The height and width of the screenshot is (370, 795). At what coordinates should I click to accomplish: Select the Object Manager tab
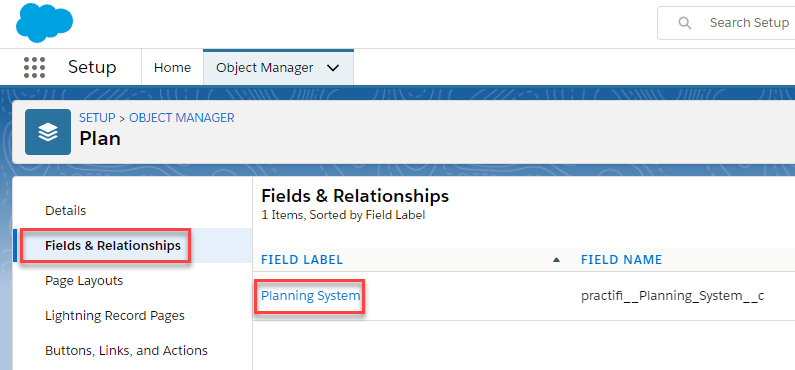(265, 67)
